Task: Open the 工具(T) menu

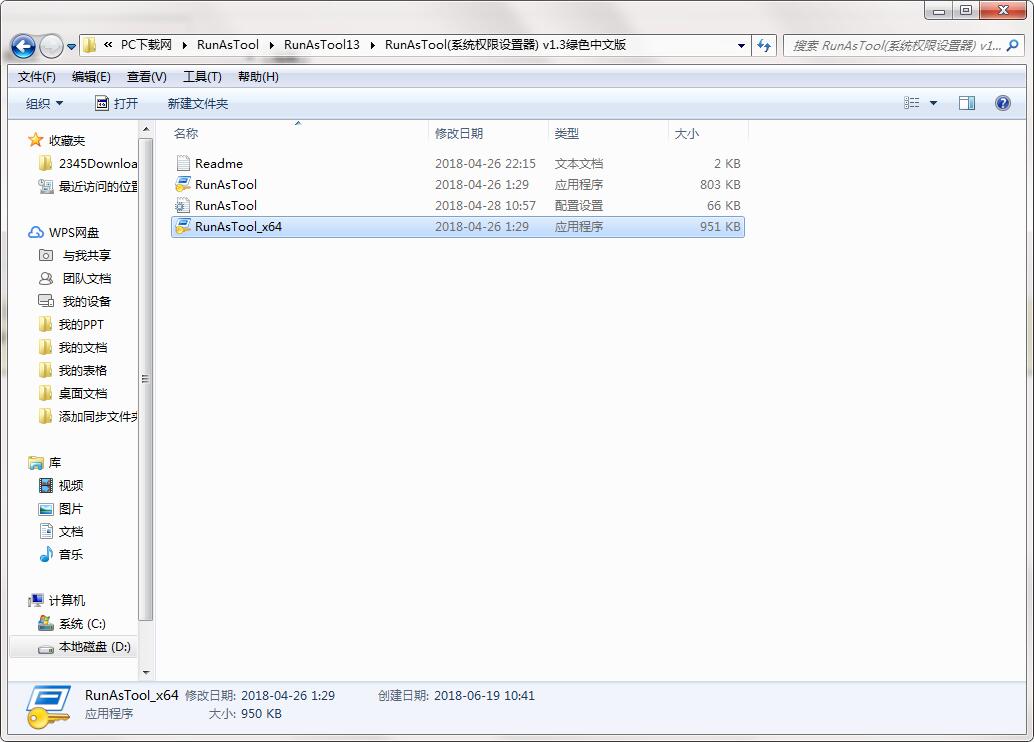Action: tap(202, 77)
